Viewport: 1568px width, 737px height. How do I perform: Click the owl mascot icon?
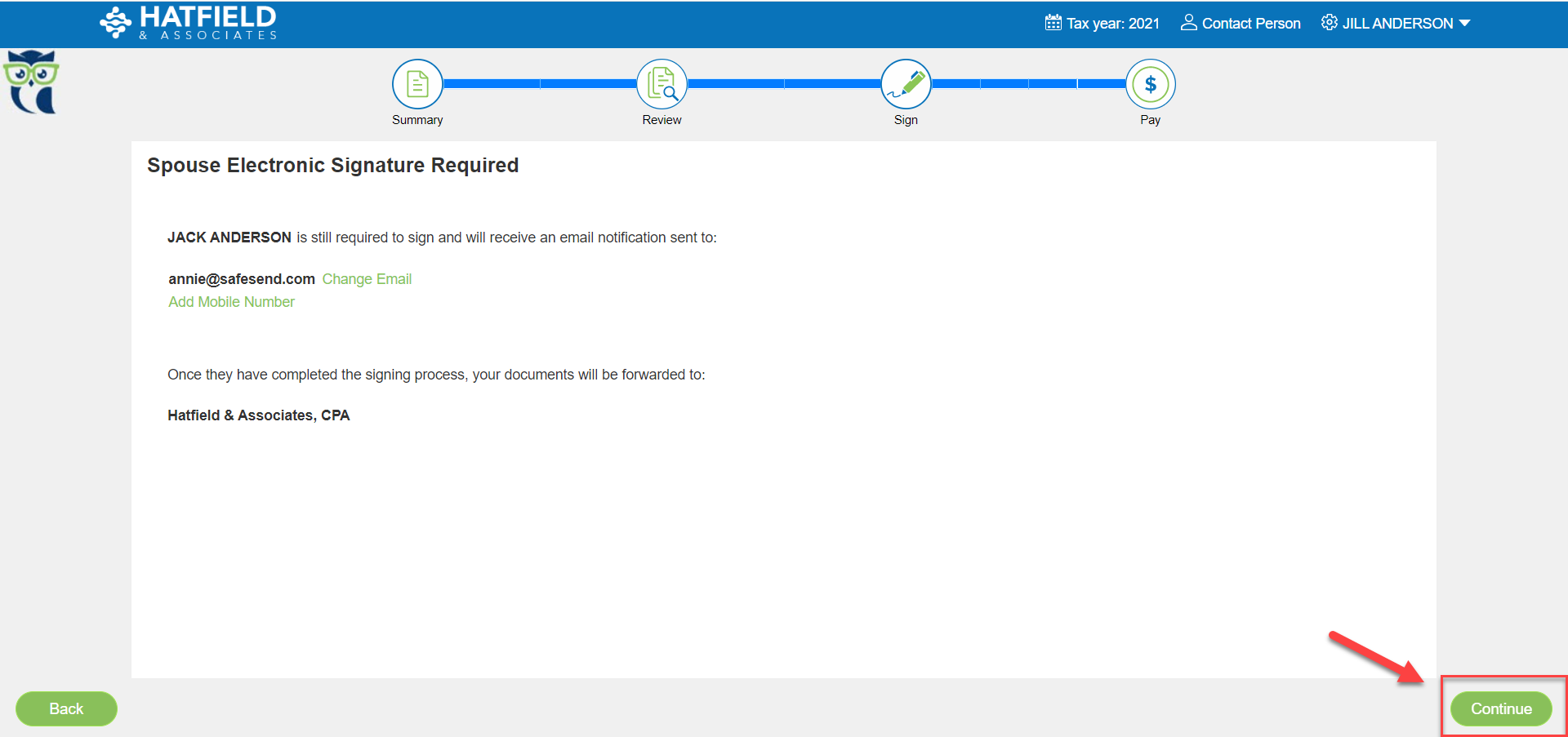[32, 82]
